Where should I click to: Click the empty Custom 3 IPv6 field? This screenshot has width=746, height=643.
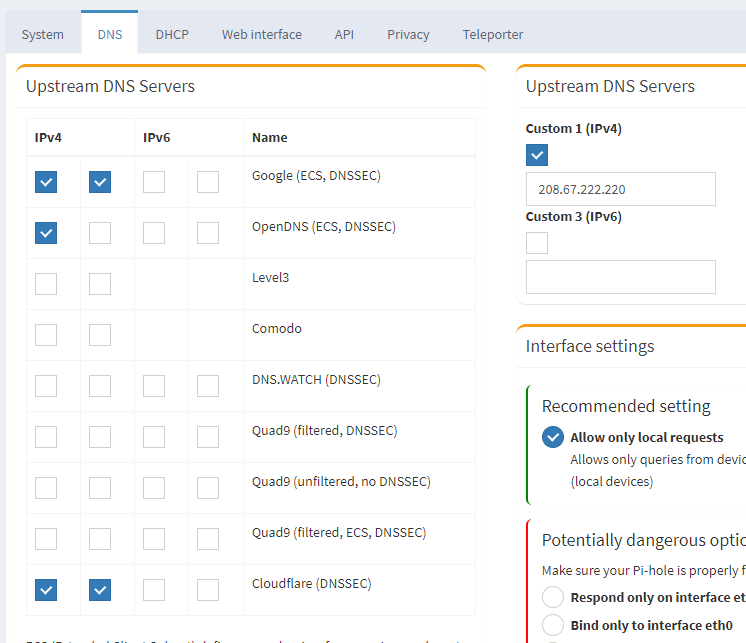[620, 277]
